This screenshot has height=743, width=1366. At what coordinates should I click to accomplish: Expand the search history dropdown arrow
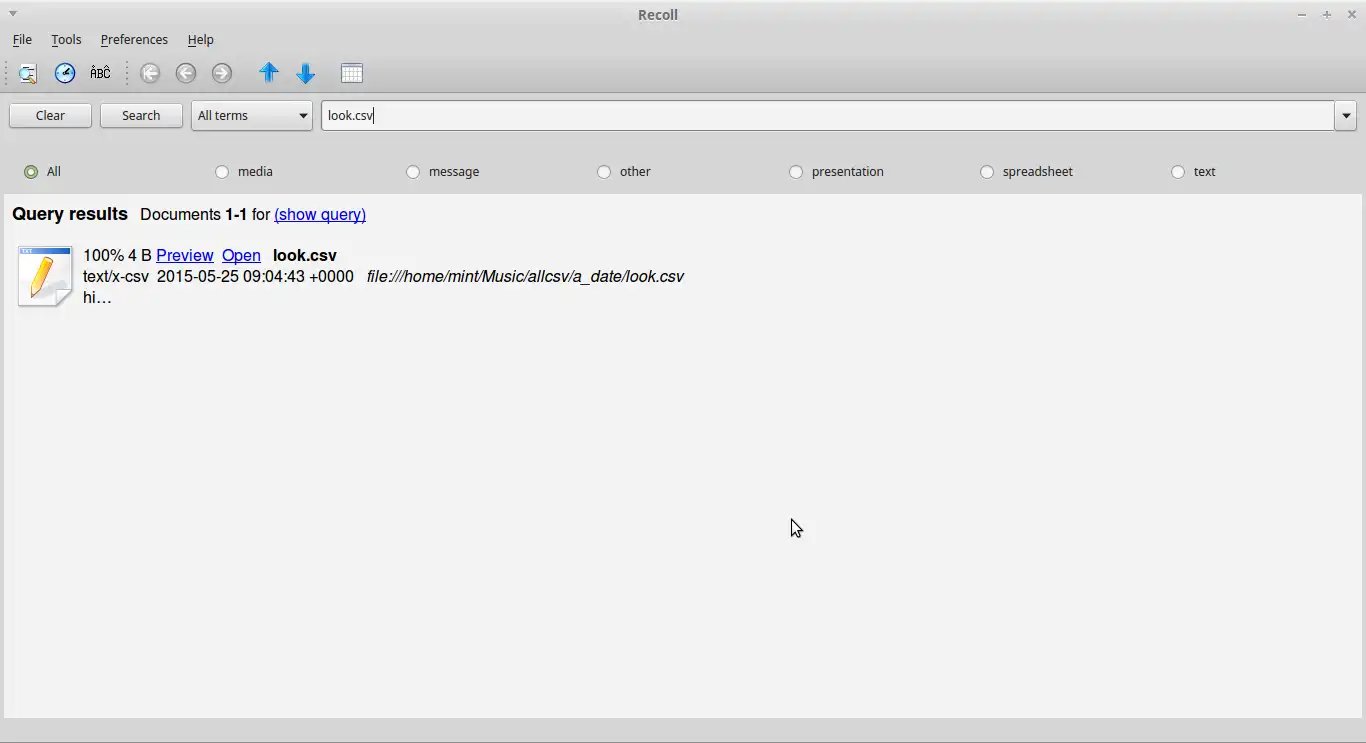pyautogui.click(x=1345, y=116)
